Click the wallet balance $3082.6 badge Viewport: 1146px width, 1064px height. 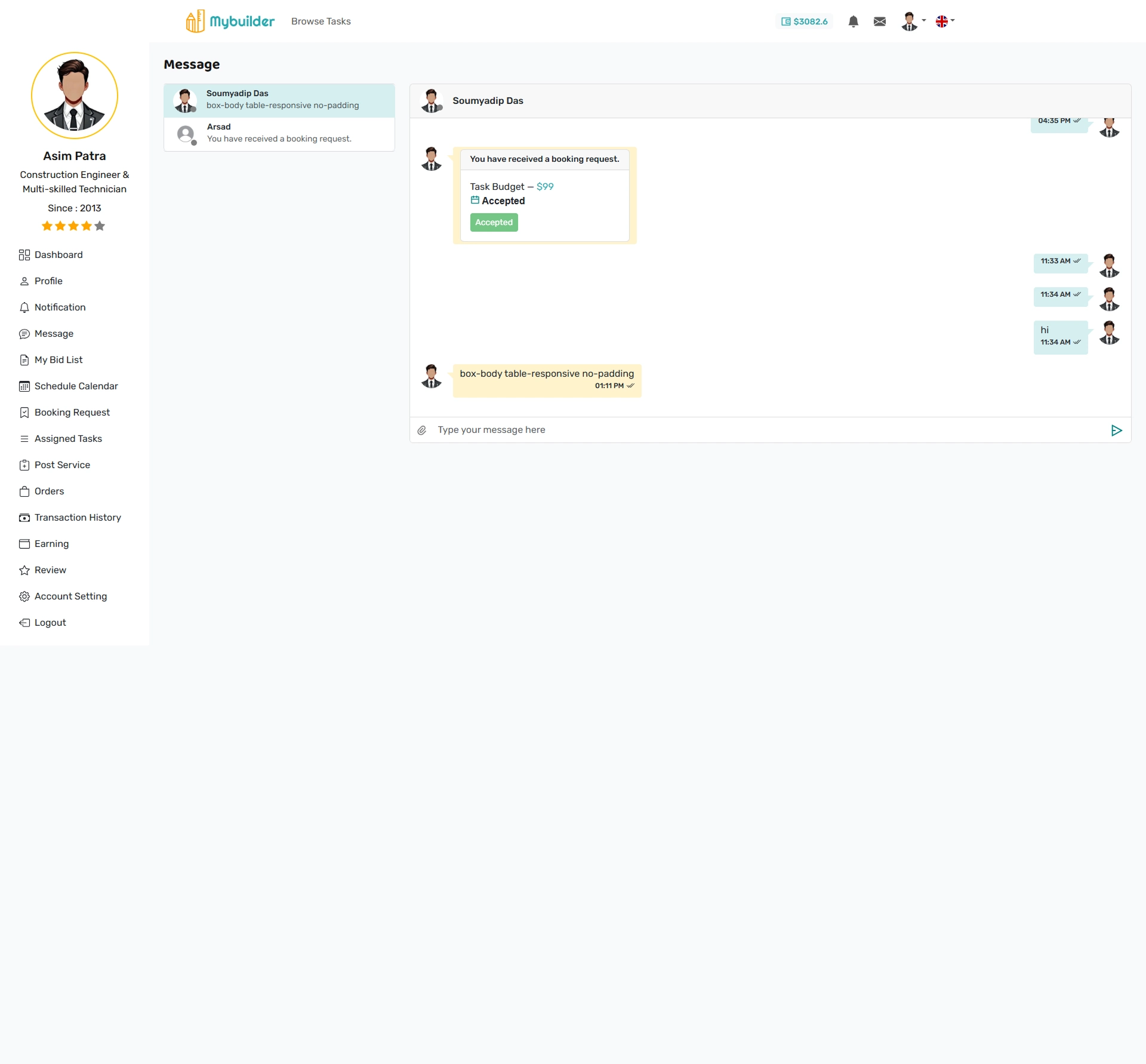point(804,21)
